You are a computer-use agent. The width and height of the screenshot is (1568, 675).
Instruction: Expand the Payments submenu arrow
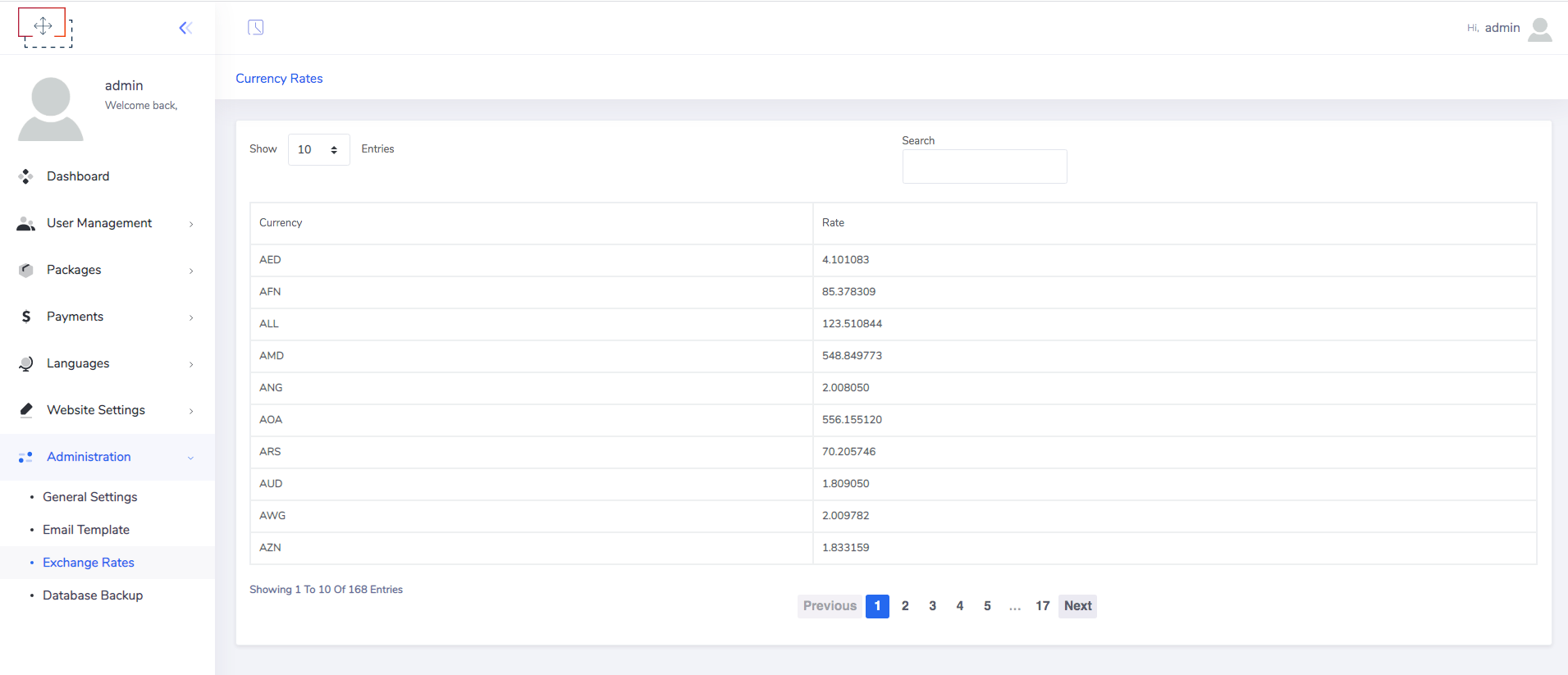point(191,317)
